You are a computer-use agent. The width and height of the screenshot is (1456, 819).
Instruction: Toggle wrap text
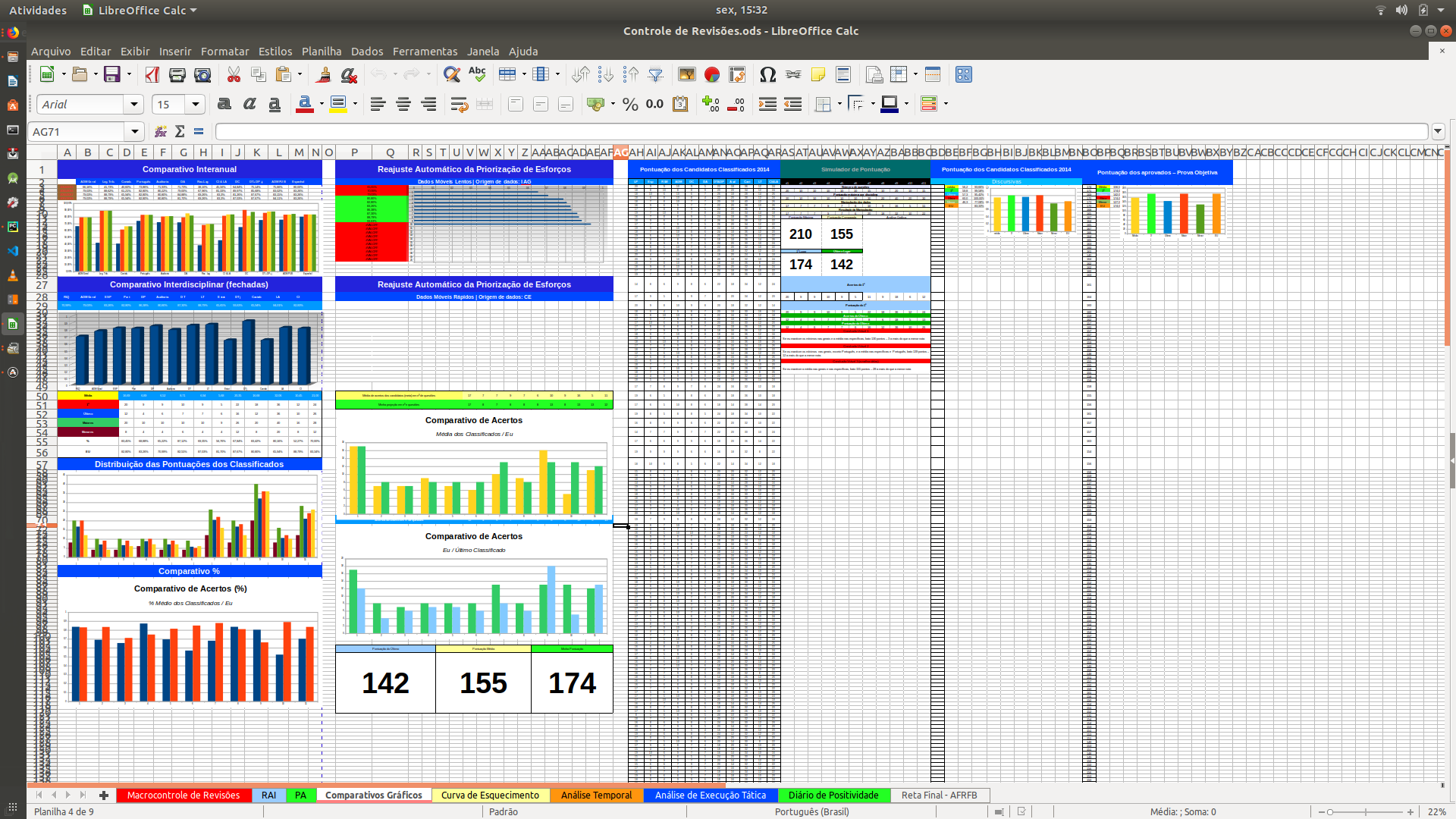click(459, 104)
